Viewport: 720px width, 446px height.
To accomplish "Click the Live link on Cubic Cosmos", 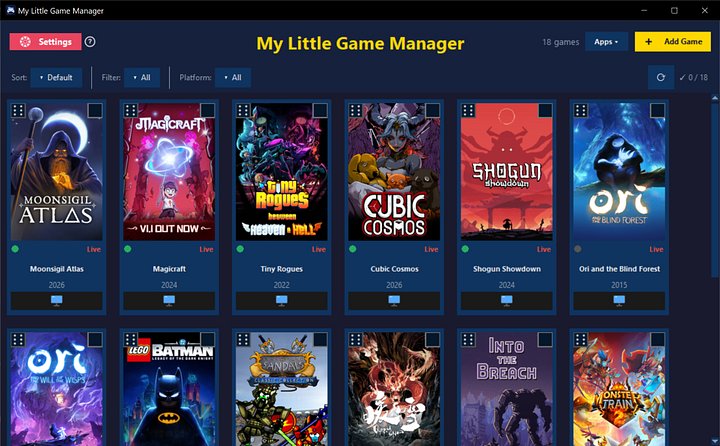I will pos(431,249).
